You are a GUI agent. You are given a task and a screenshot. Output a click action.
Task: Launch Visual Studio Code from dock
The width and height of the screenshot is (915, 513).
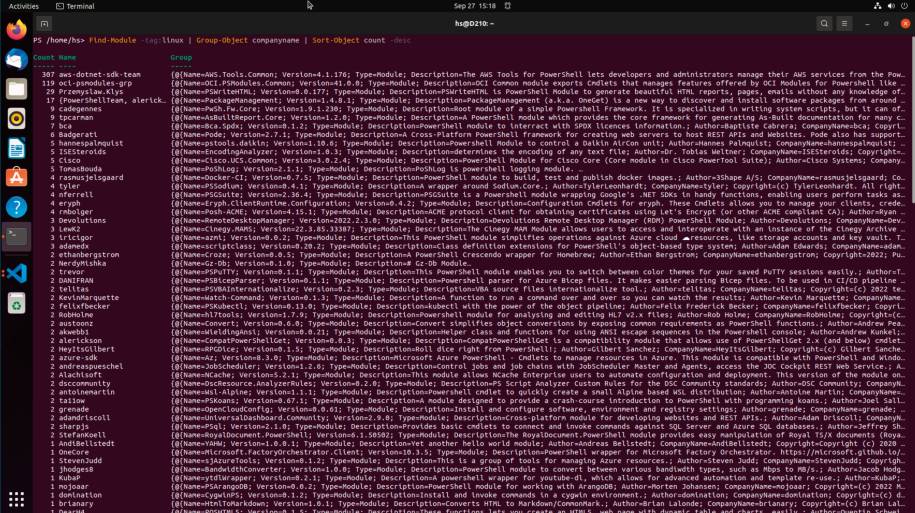coord(16,273)
